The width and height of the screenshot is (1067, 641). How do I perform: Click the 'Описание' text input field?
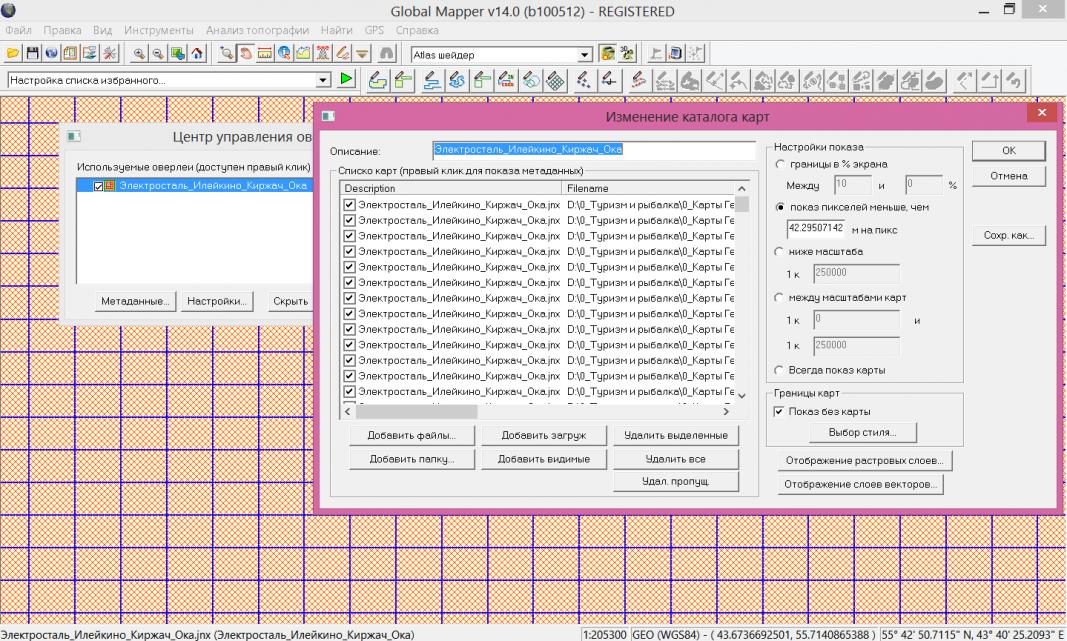click(x=593, y=151)
